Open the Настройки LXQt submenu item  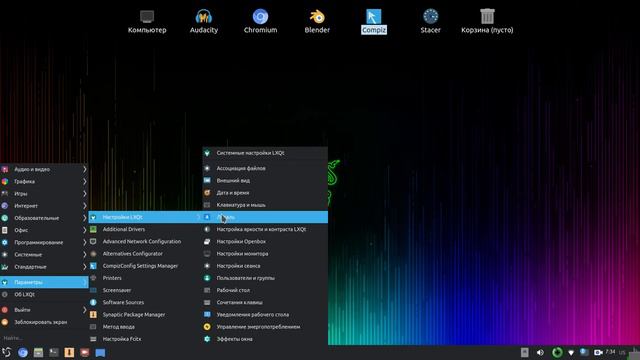pos(146,217)
